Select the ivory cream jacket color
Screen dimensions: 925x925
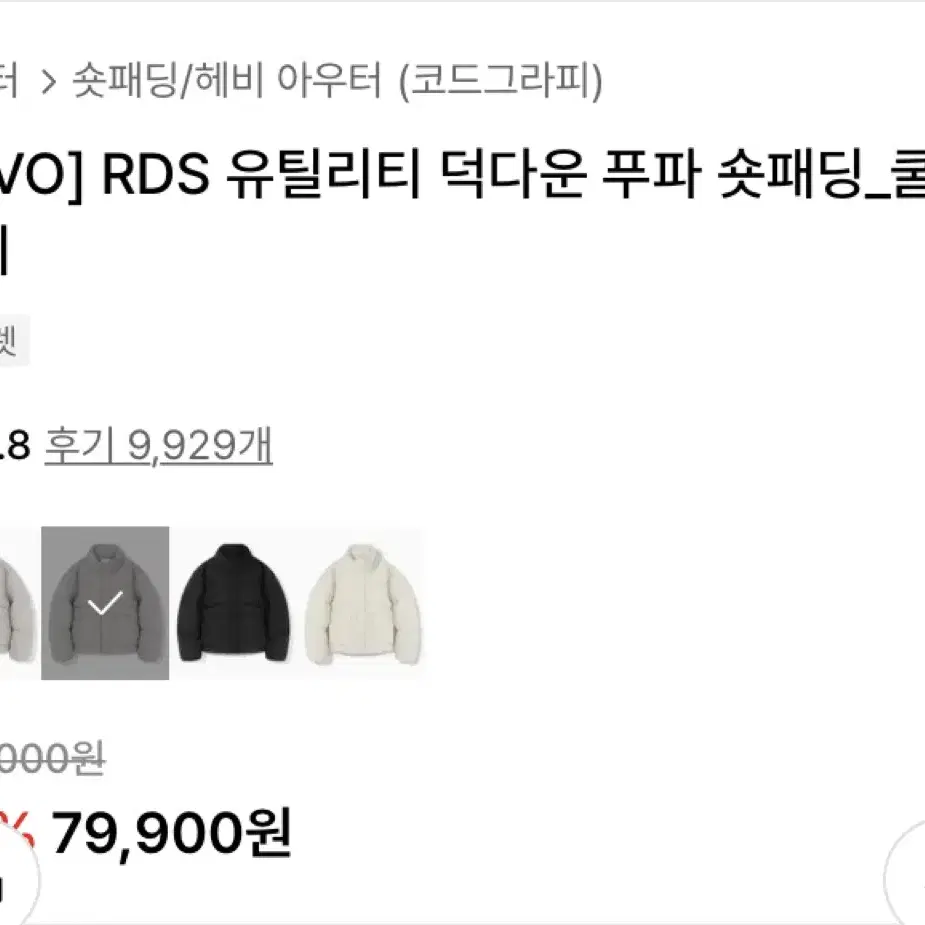tap(363, 603)
